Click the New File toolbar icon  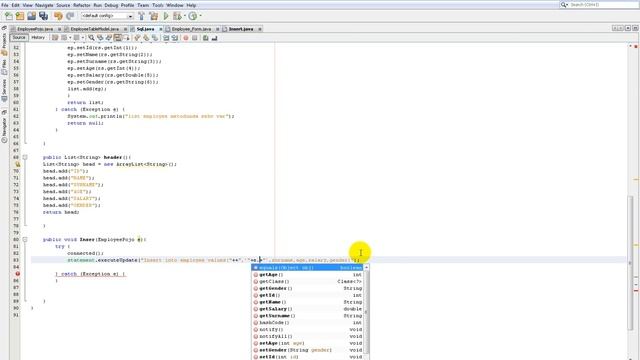[9, 16]
